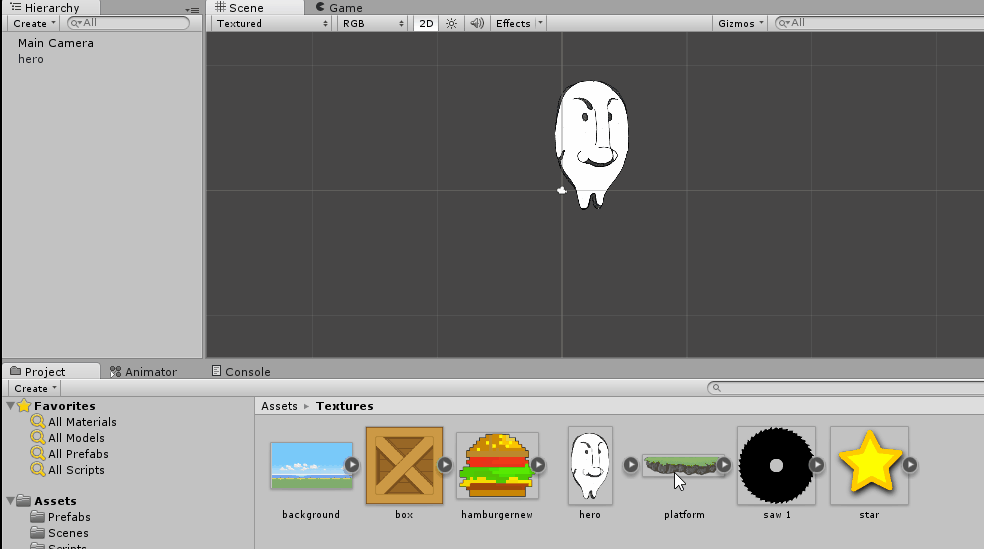
Task: Select hamburgernew texture thumbnail
Action: 497,466
